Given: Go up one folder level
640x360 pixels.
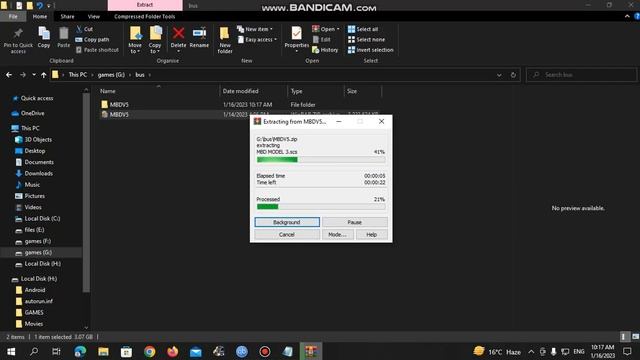Looking at the screenshot, I should (x=43, y=75).
